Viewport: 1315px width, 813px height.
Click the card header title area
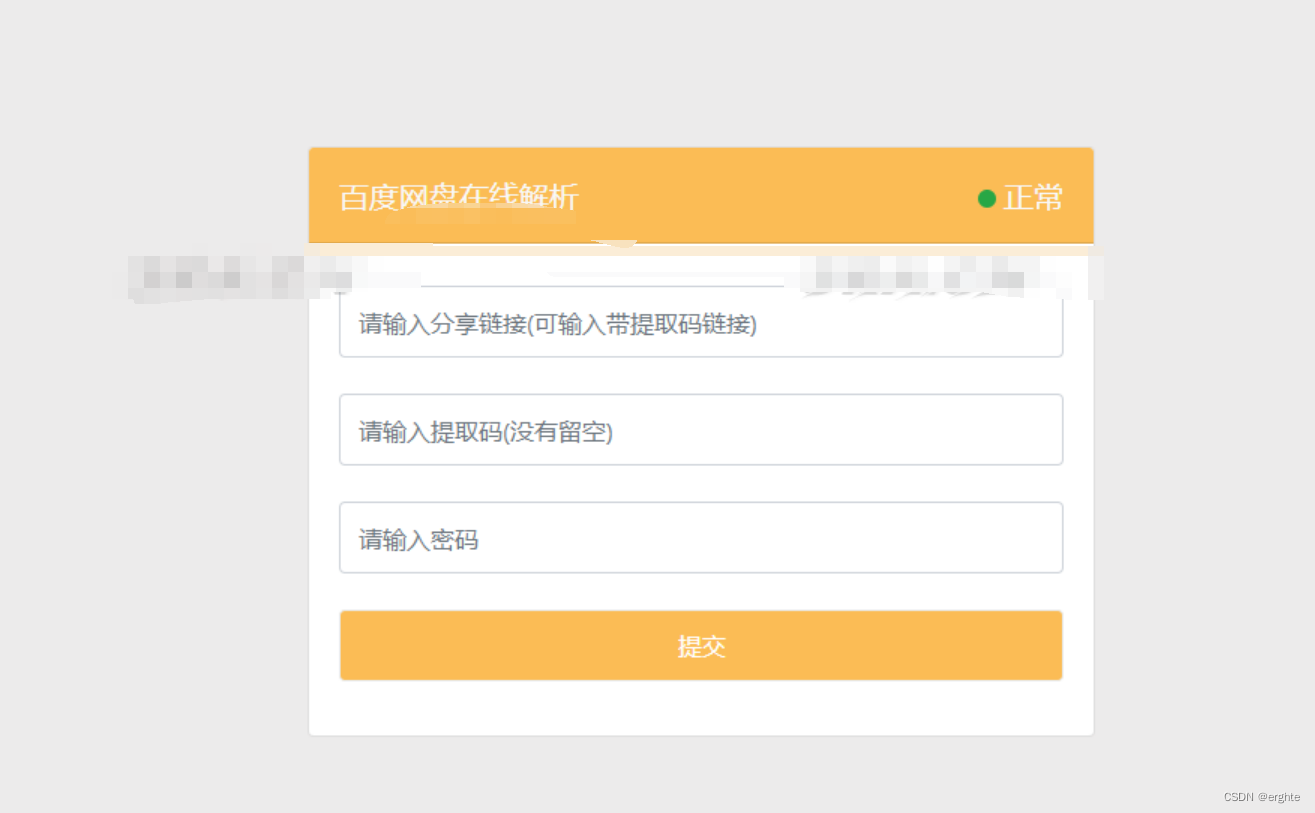coord(458,197)
